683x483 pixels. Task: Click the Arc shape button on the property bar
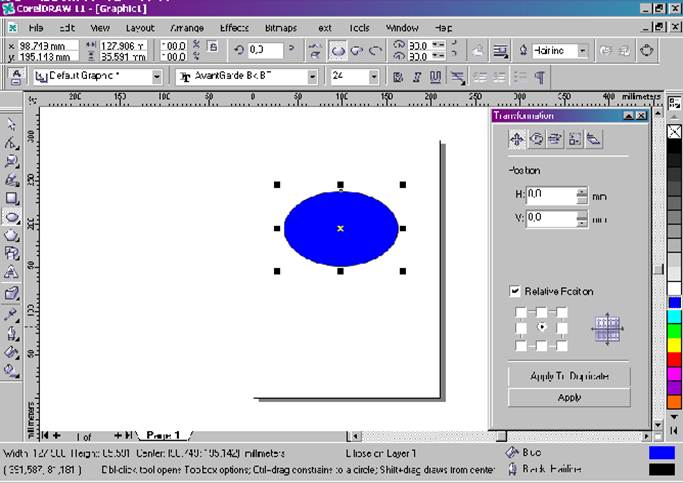click(x=375, y=51)
